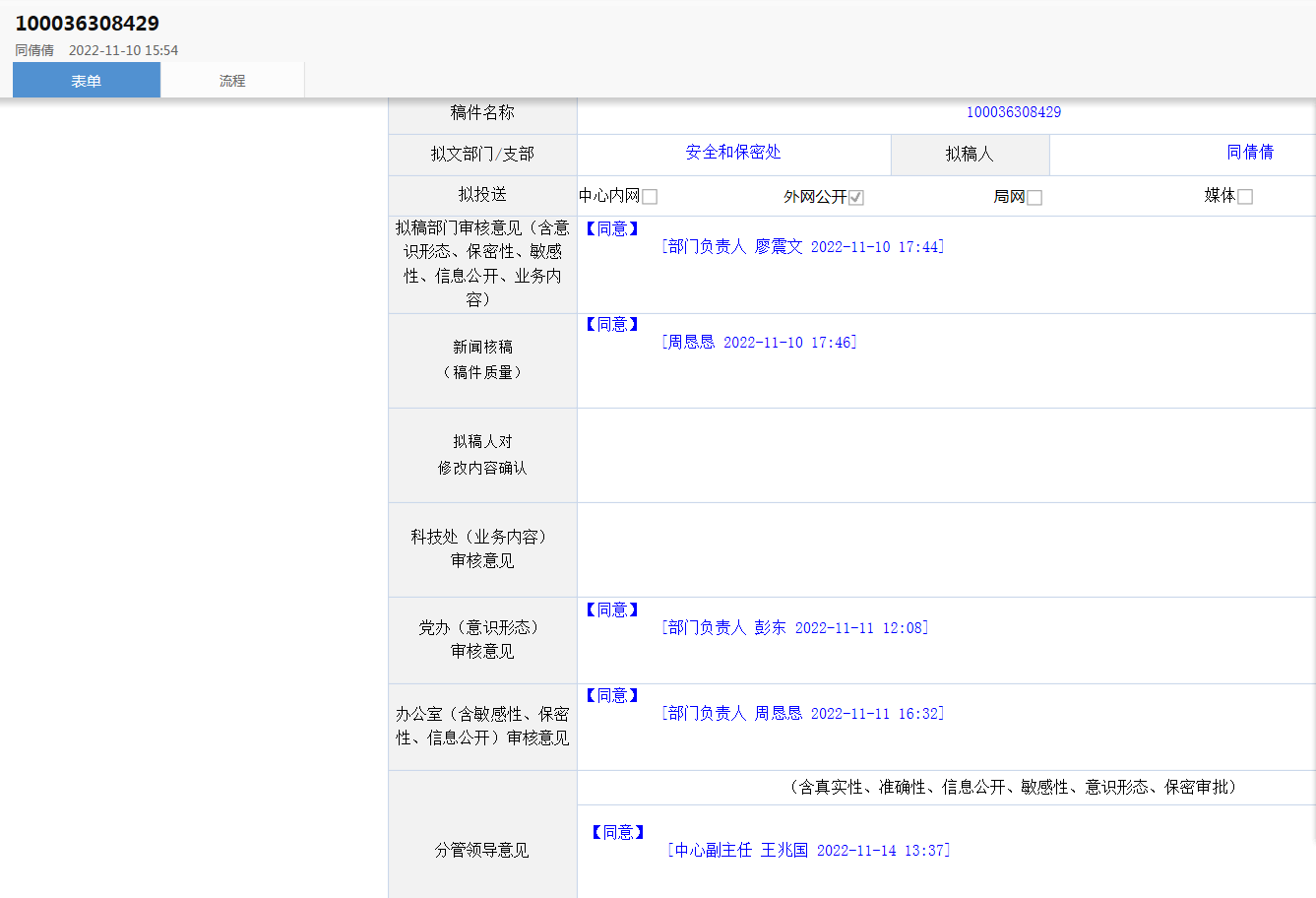The width and height of the screenshot is (1316, 898).
Task: Click 周恳恳's 16:32 office review signature
Action: pos(802,714)
